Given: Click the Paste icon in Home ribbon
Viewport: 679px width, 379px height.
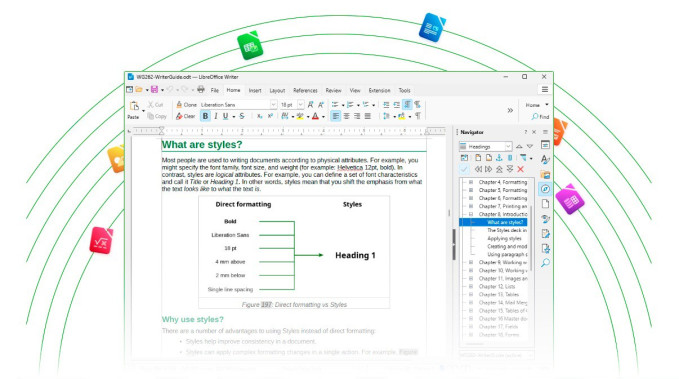Looking at the screenshot, I should coord(135,106).
